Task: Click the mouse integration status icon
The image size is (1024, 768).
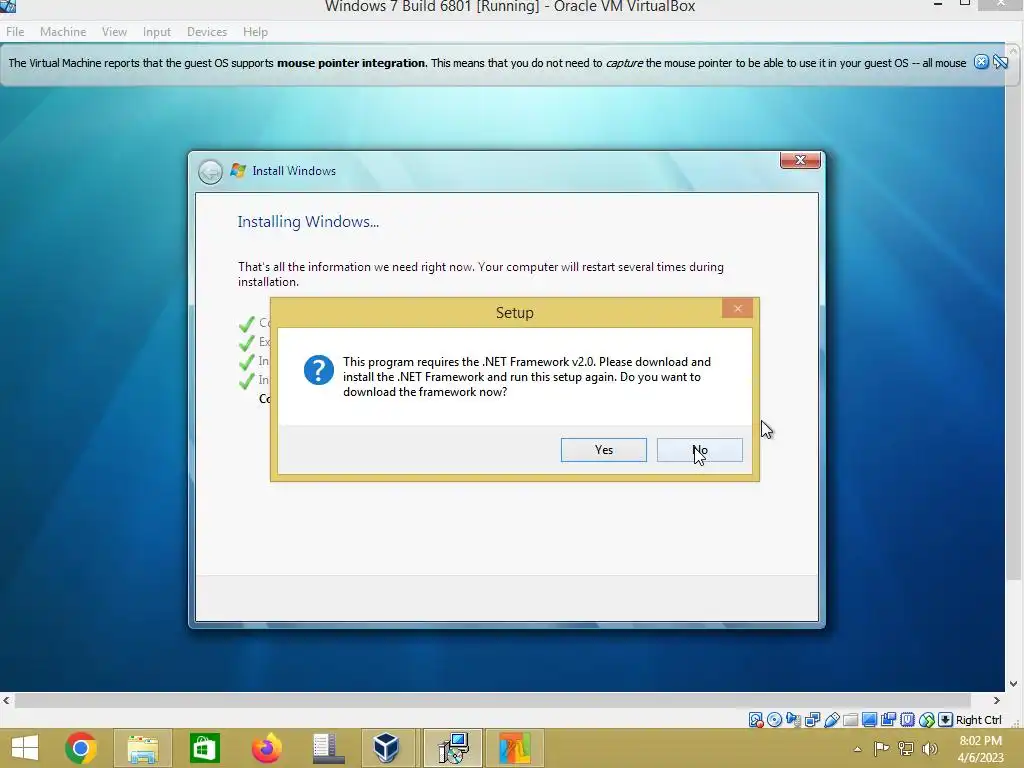Action: 926,720
